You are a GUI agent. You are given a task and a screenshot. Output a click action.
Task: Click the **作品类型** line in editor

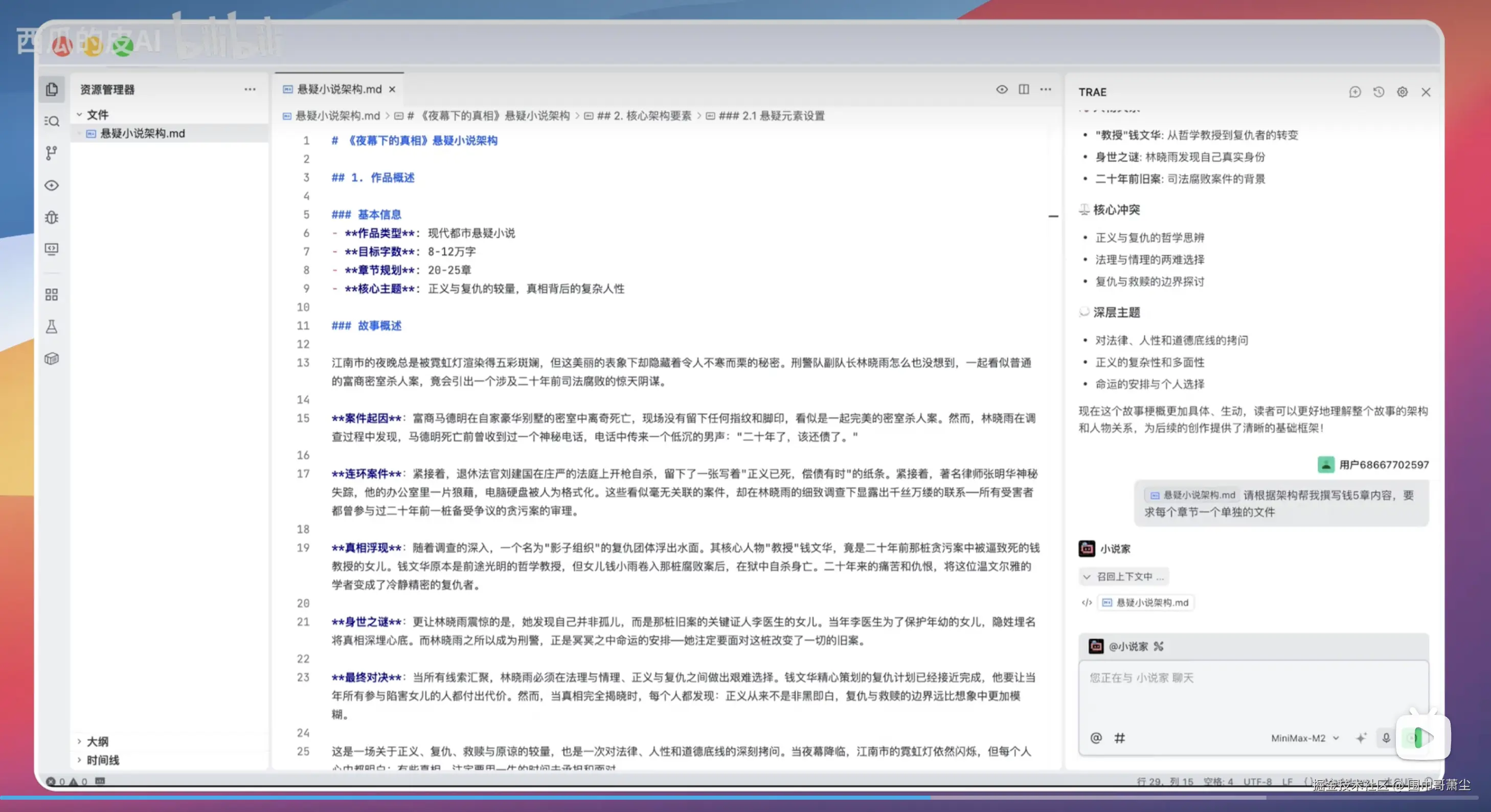424,233
